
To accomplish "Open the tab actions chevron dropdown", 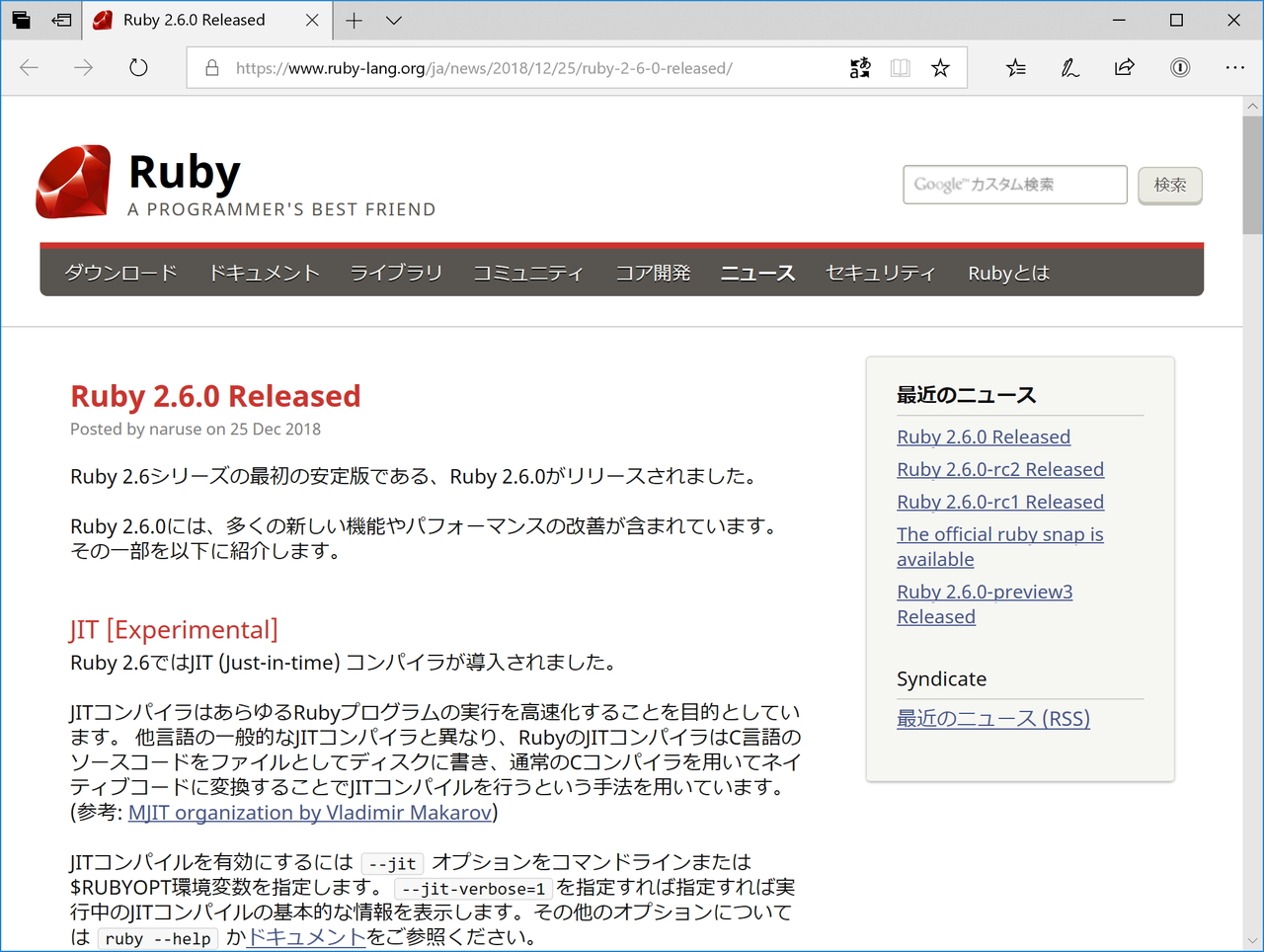I will 393,20.
